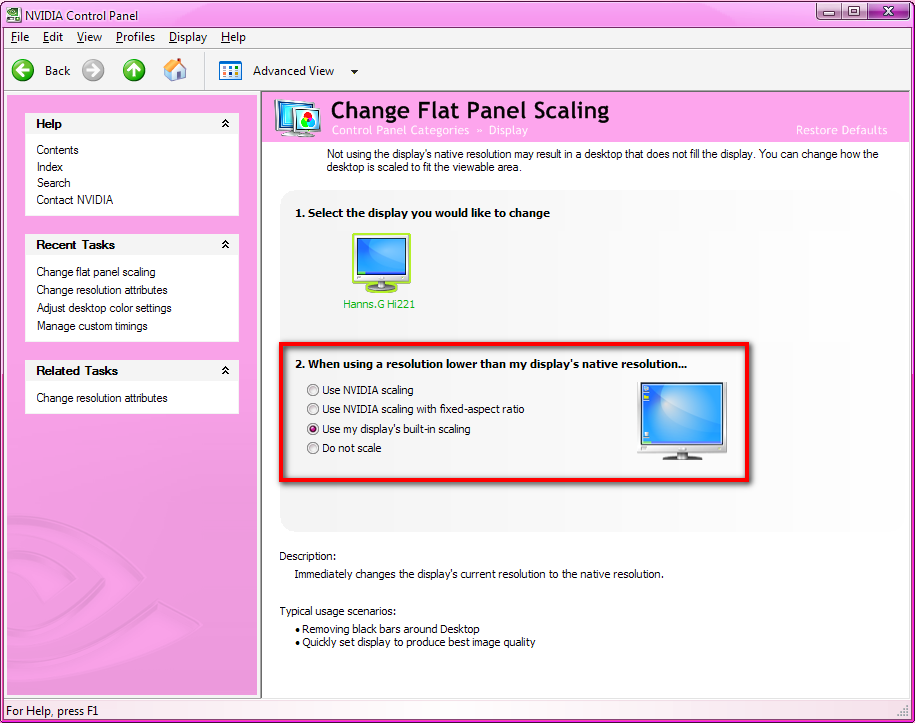Click the For Help, press F1 status text
915x723 pixels.
(52, 711)
